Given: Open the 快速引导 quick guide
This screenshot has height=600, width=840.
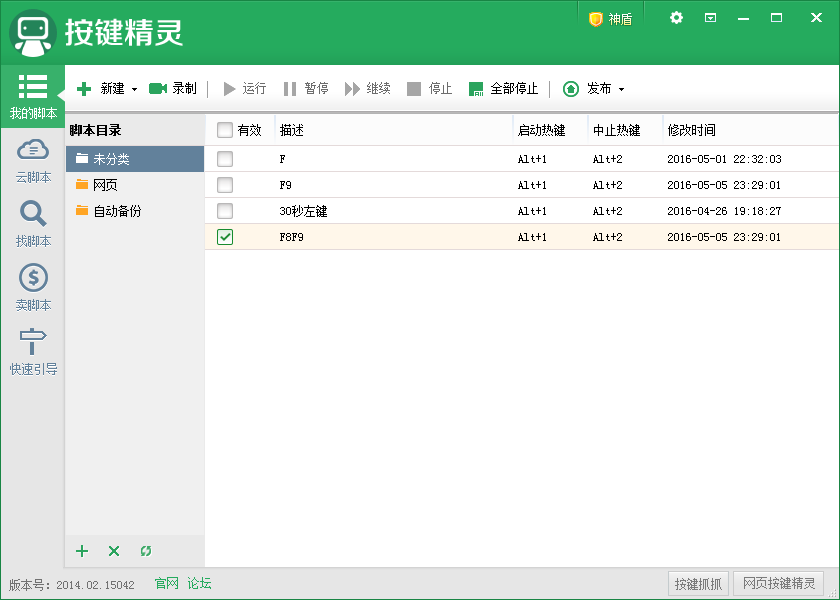Looking at the screenshot, I should coord(33,351).
